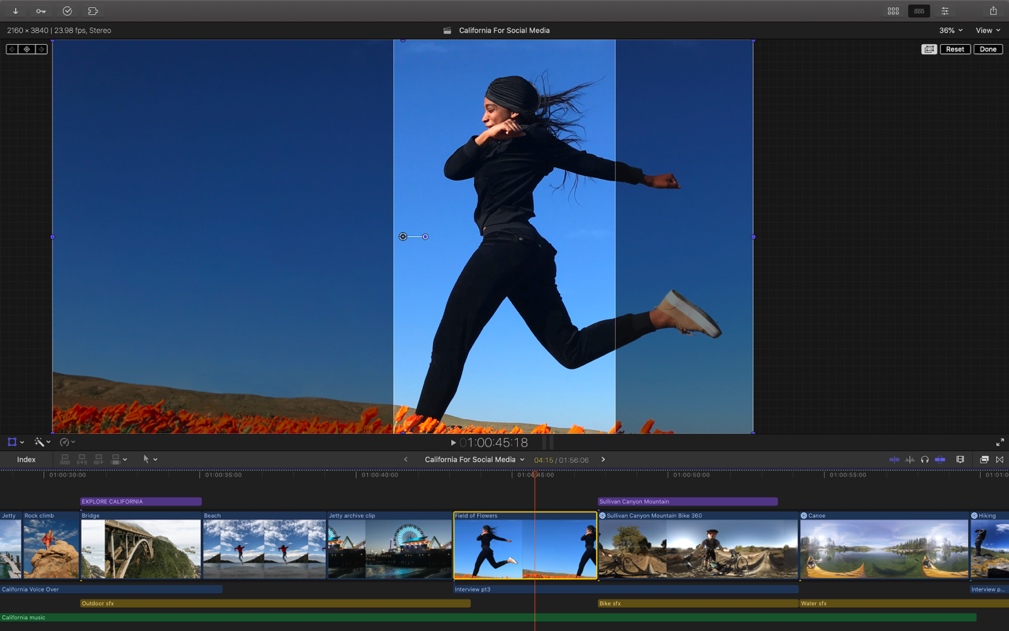1009x631 pixels.
Task: Click Done to finish cropping
Action: (x=987, y=48)
